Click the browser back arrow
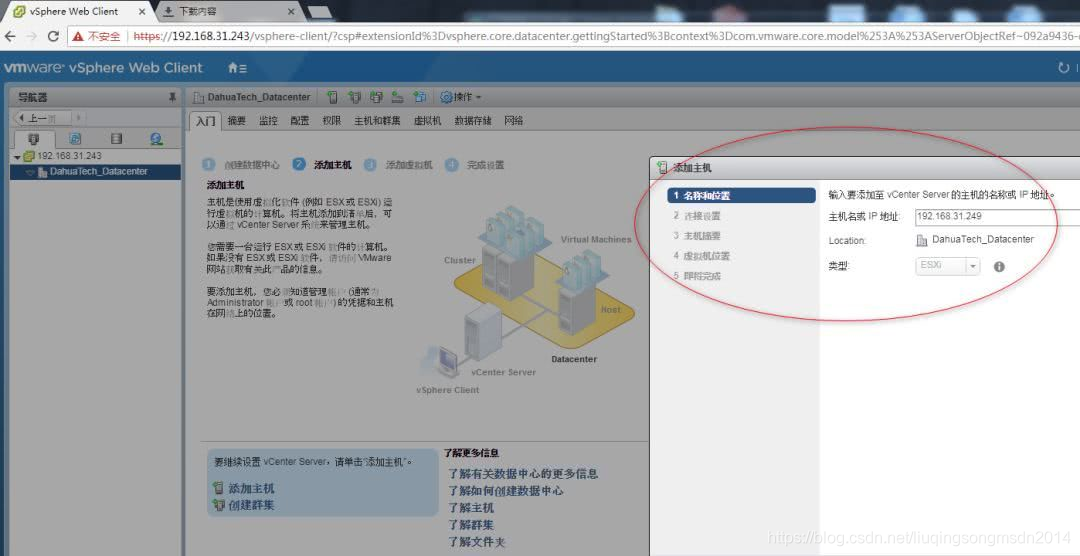This screenshot has width=1080, height=556. tap(11, 36)
